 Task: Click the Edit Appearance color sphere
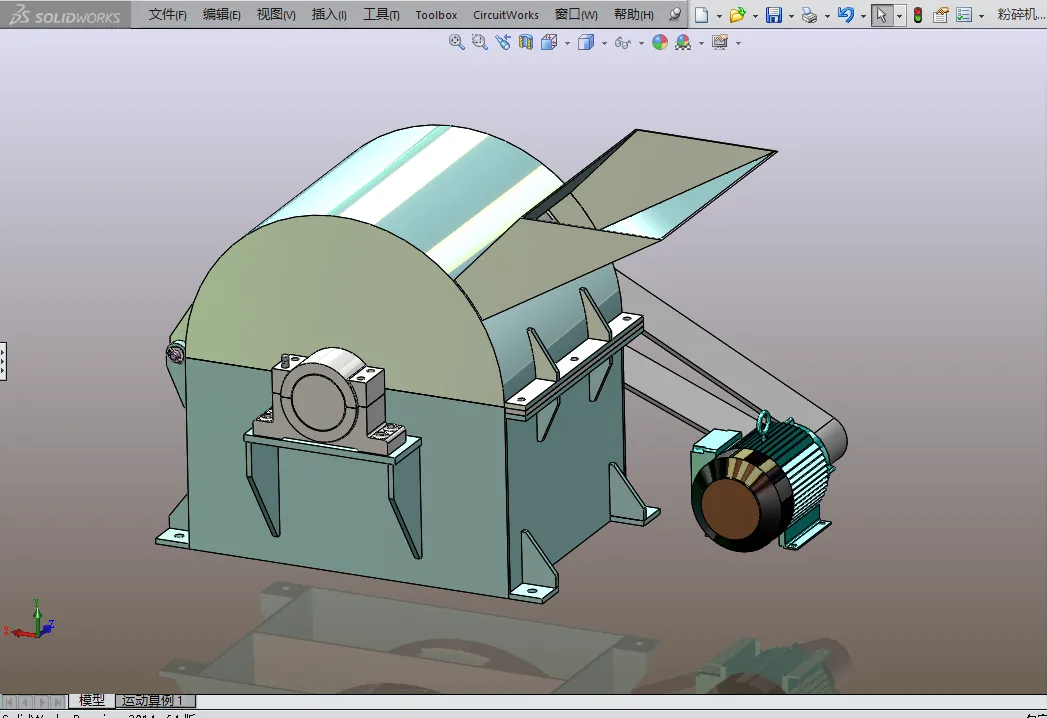click(659, 42)
